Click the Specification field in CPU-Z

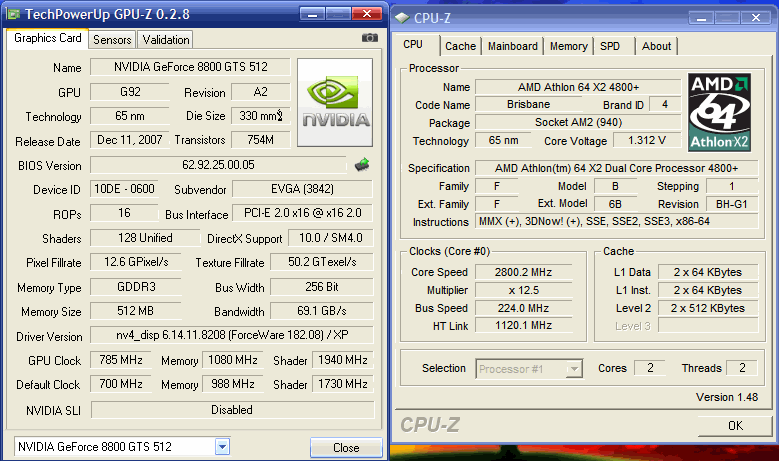click(617, 168)
